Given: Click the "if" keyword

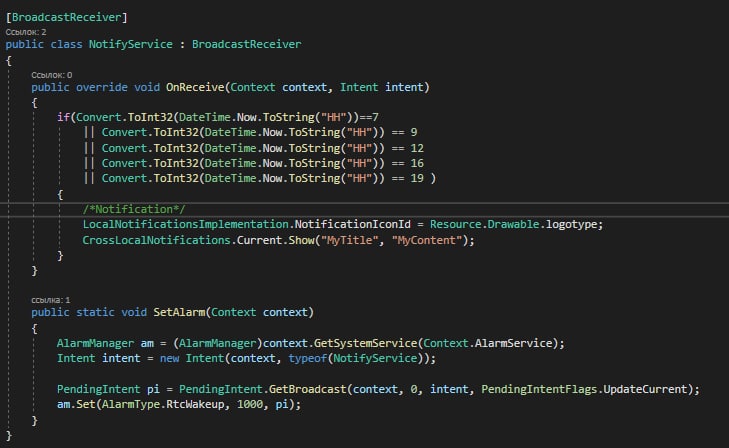Looking at the screenshot, I should (x=63, y=117).
